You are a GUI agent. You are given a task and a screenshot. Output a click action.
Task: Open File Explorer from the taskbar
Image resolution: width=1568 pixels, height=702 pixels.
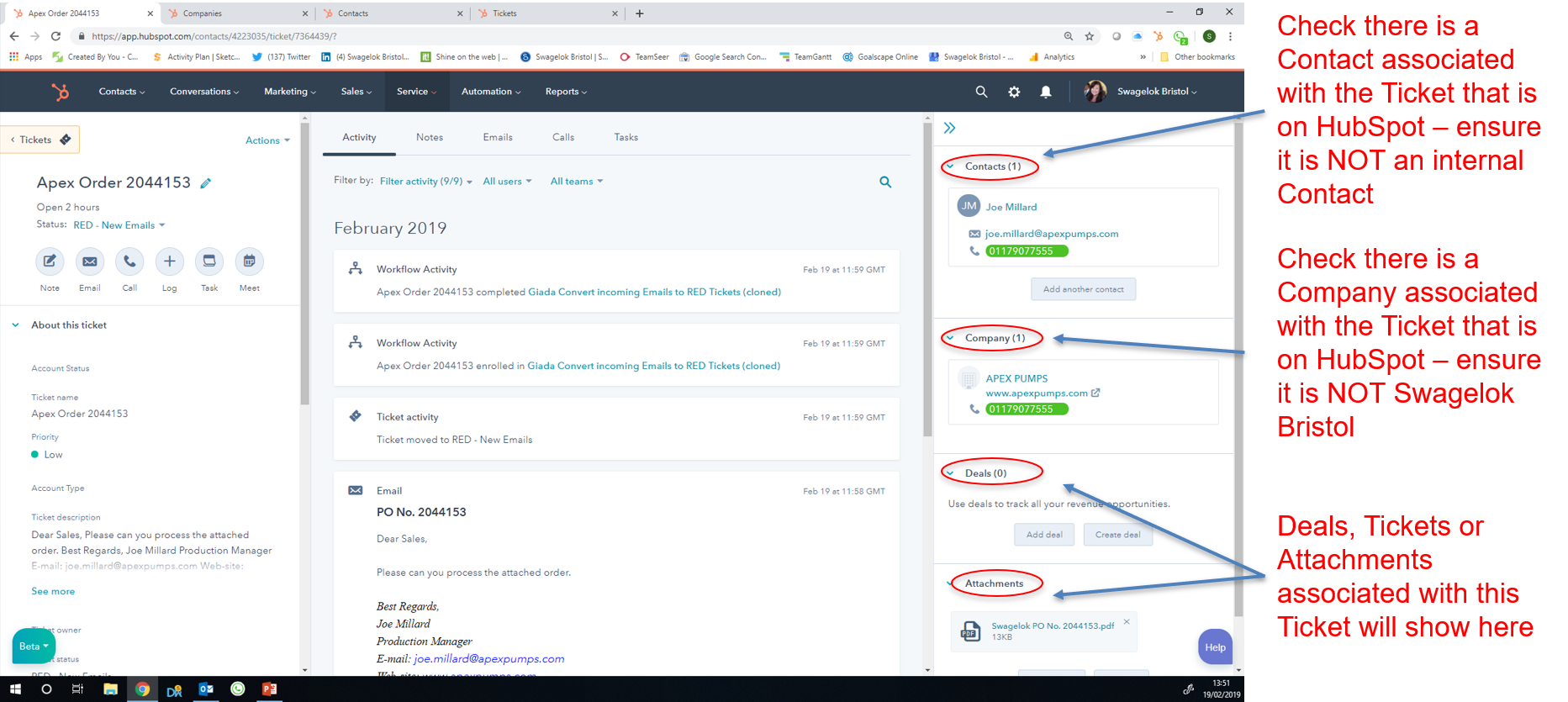pyautogui.click(x=110, y=689)
